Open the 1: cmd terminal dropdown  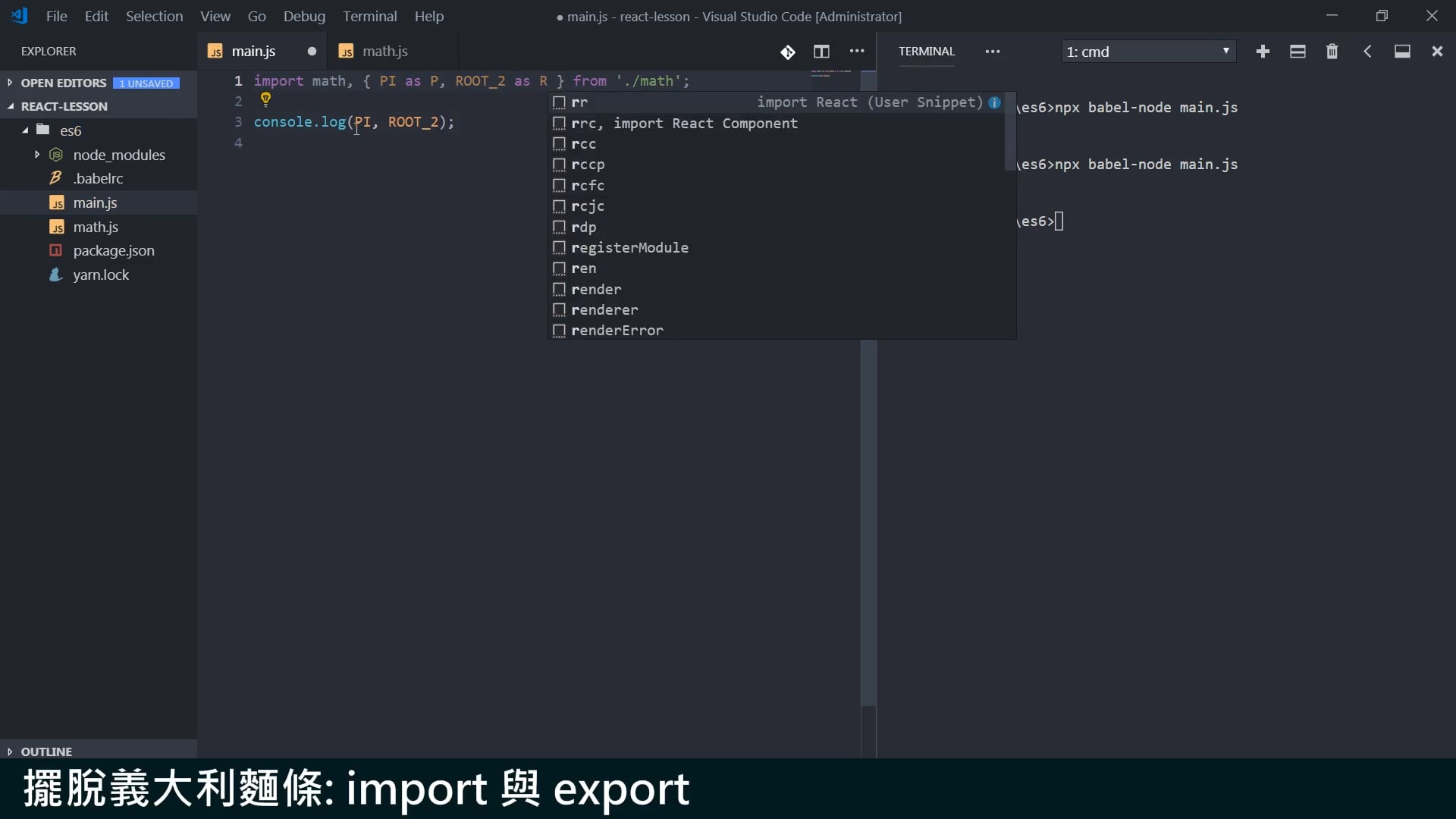point(1148,52)
